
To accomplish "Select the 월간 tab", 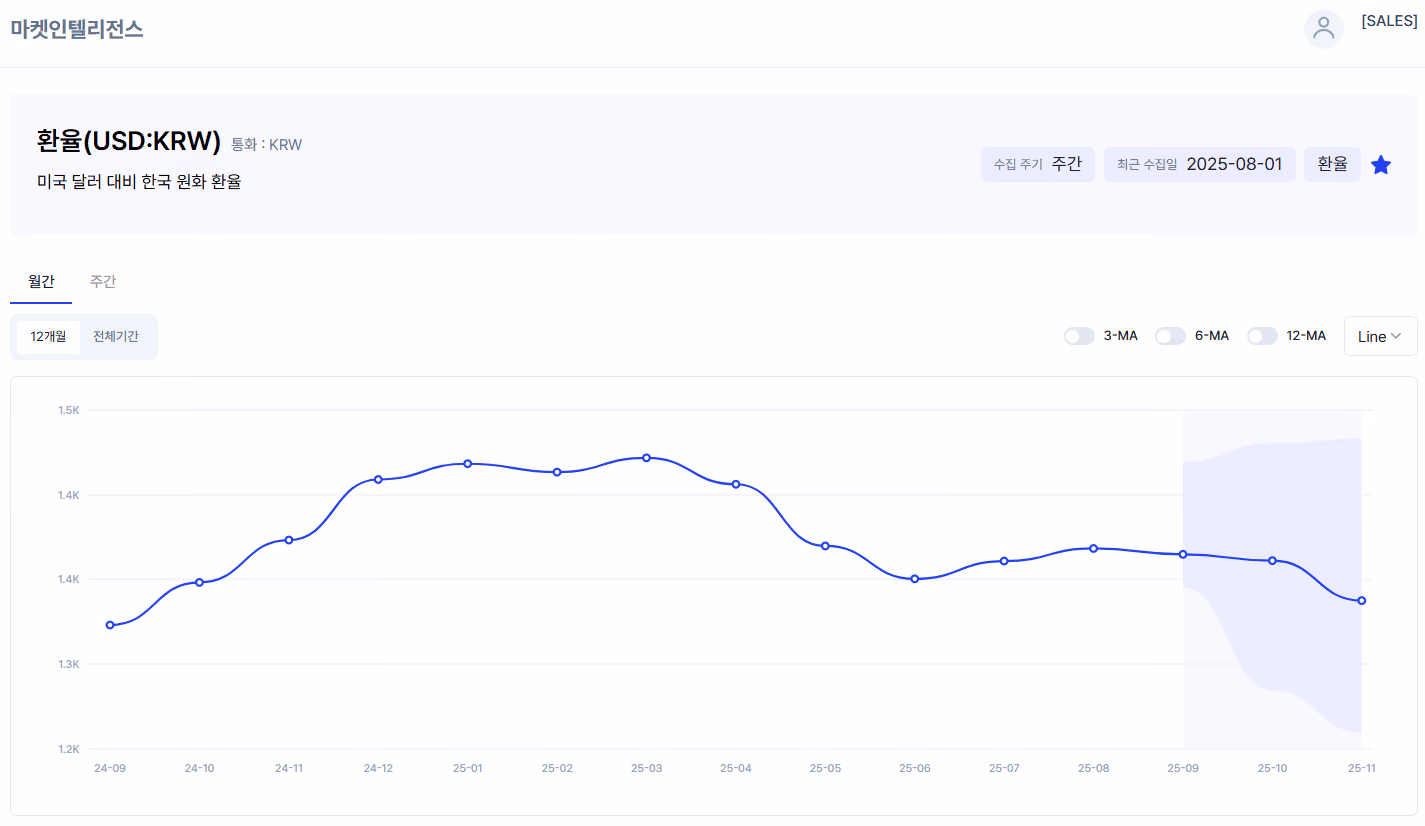I will point(41,282).
